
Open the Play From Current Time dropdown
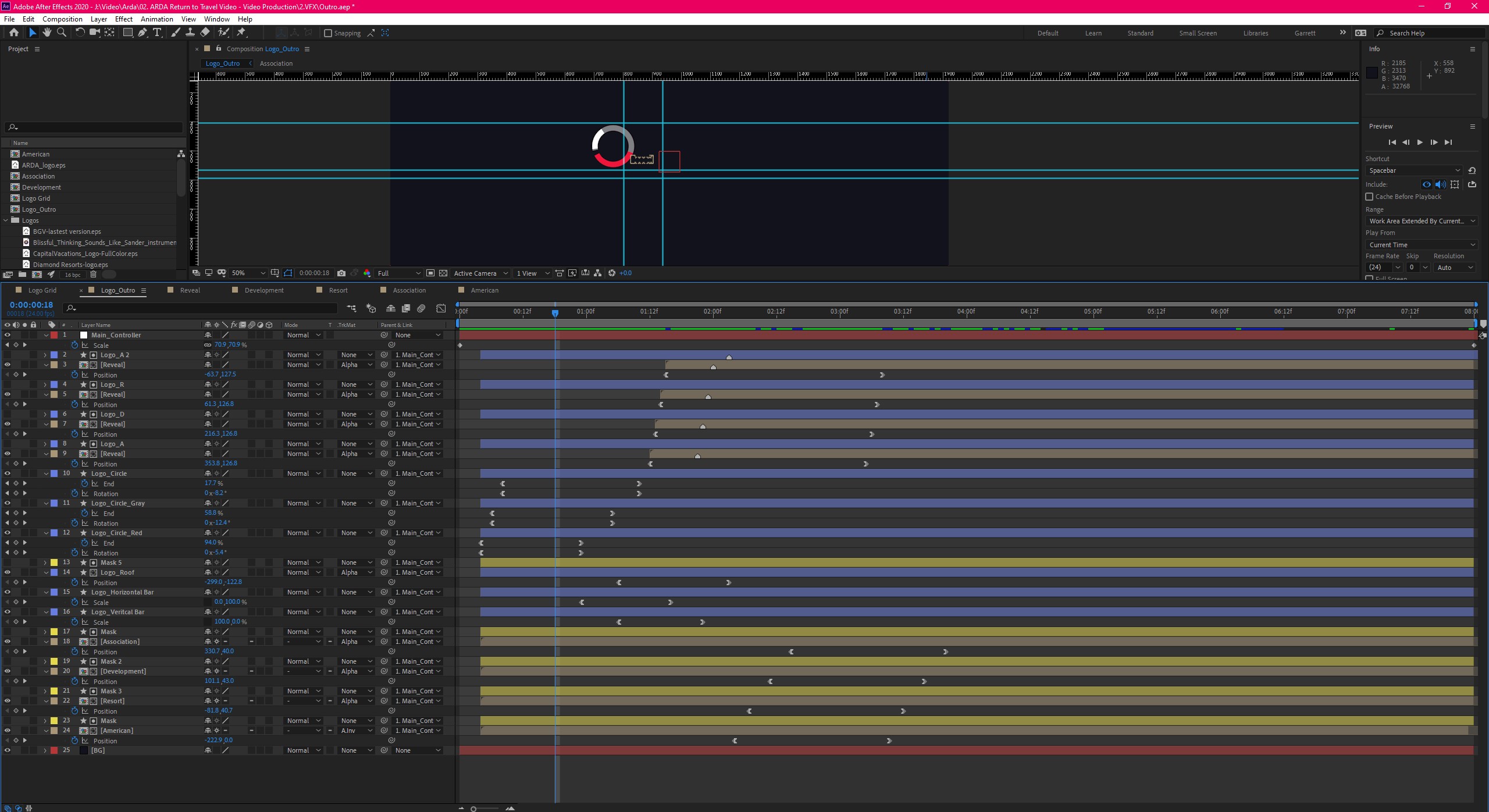pos(1422,245)
